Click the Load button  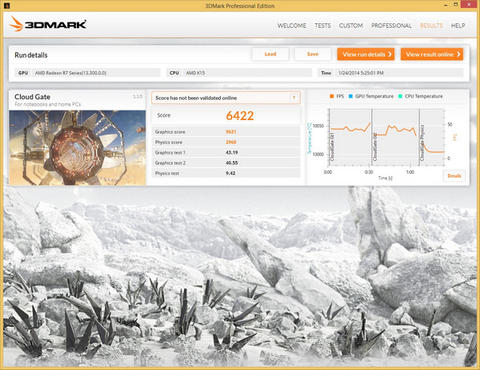pos(270,54)
